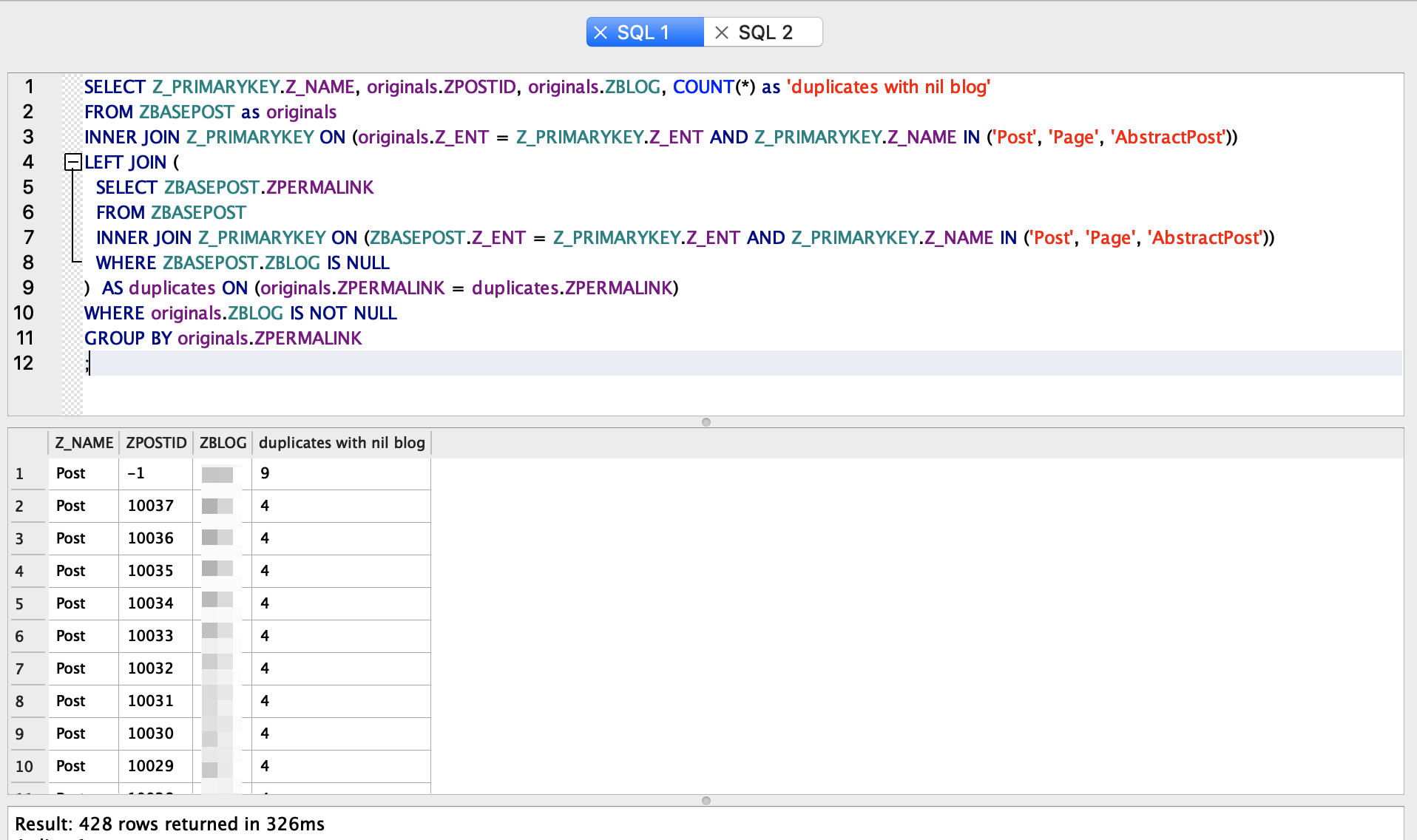Click the Z_NAME column header
Image resolution: width=1417 pixels, height=840 pixels.
(84, 443)
